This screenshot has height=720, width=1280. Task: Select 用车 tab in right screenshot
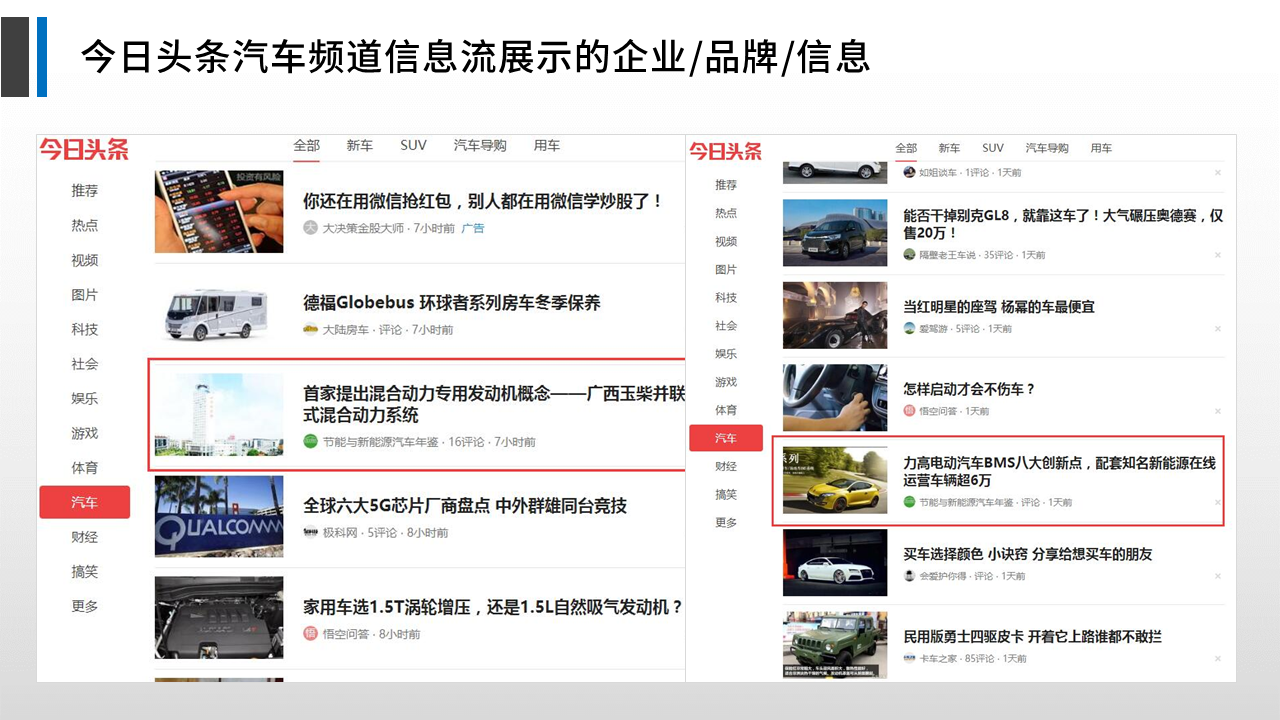tap(1101, 148)
